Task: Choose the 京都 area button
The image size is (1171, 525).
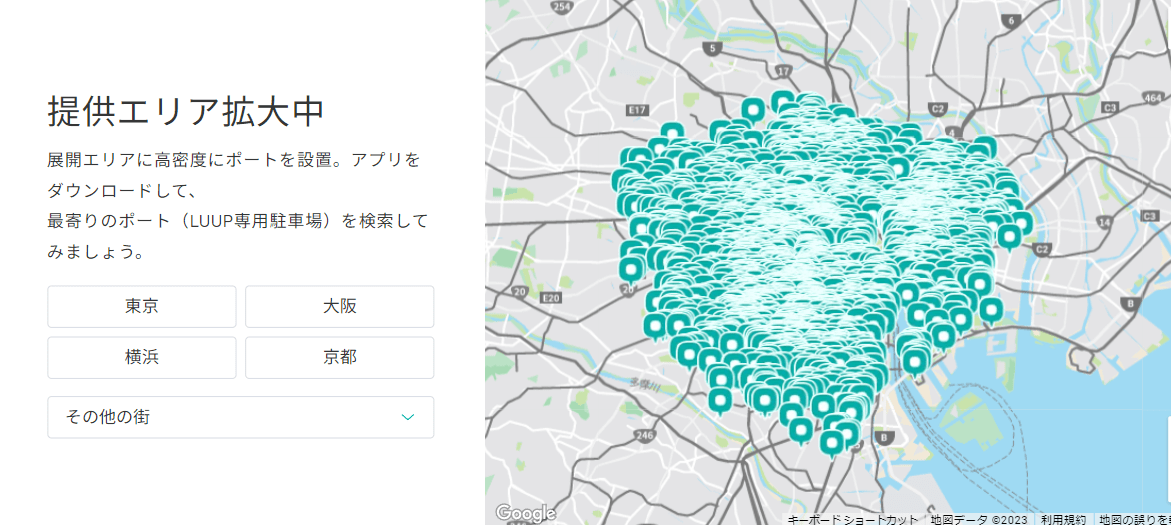Action: click(x=339, y=358)
